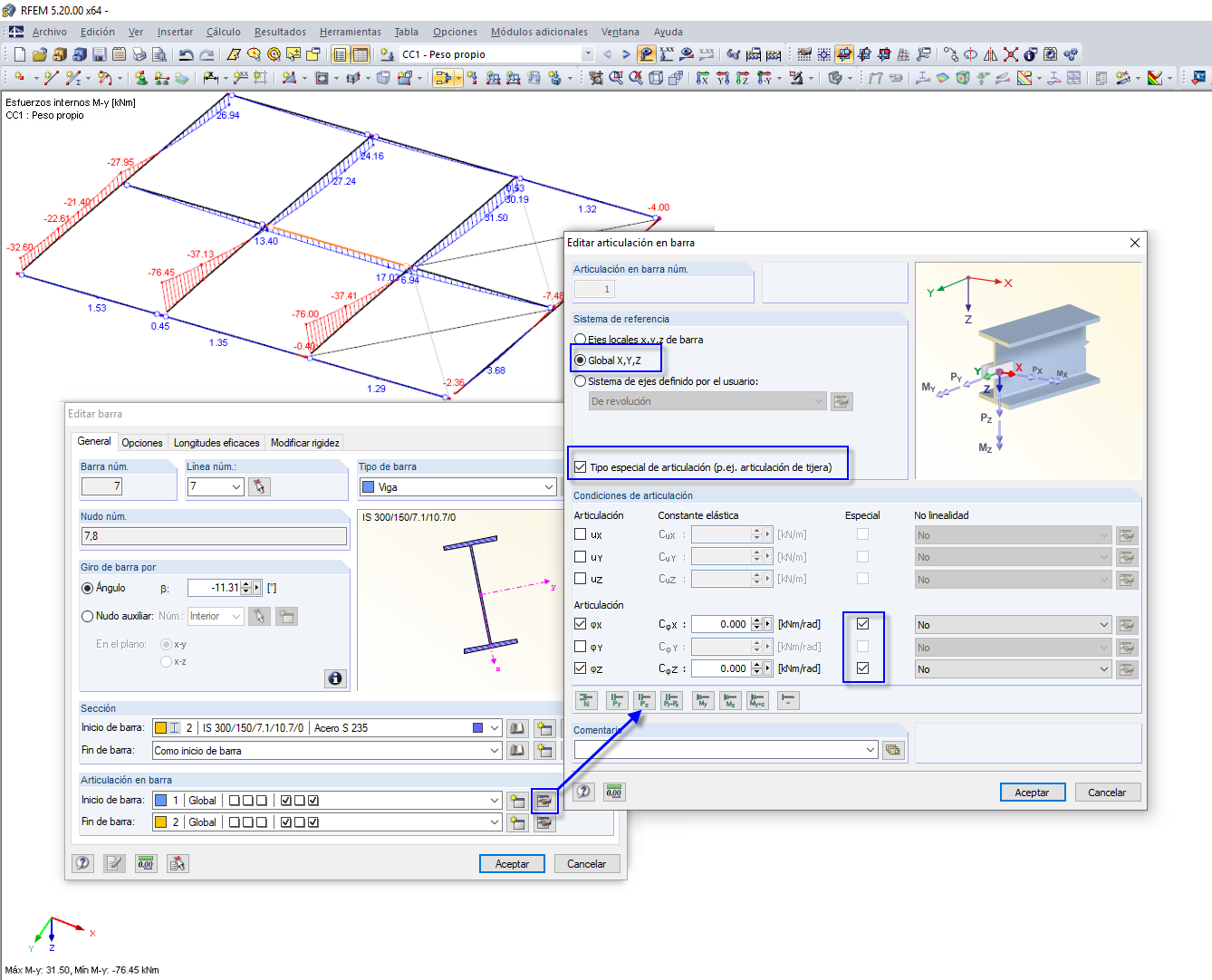Open the Fin de barra section dropdown
1212x980 pixels.
tap(493, 750)
